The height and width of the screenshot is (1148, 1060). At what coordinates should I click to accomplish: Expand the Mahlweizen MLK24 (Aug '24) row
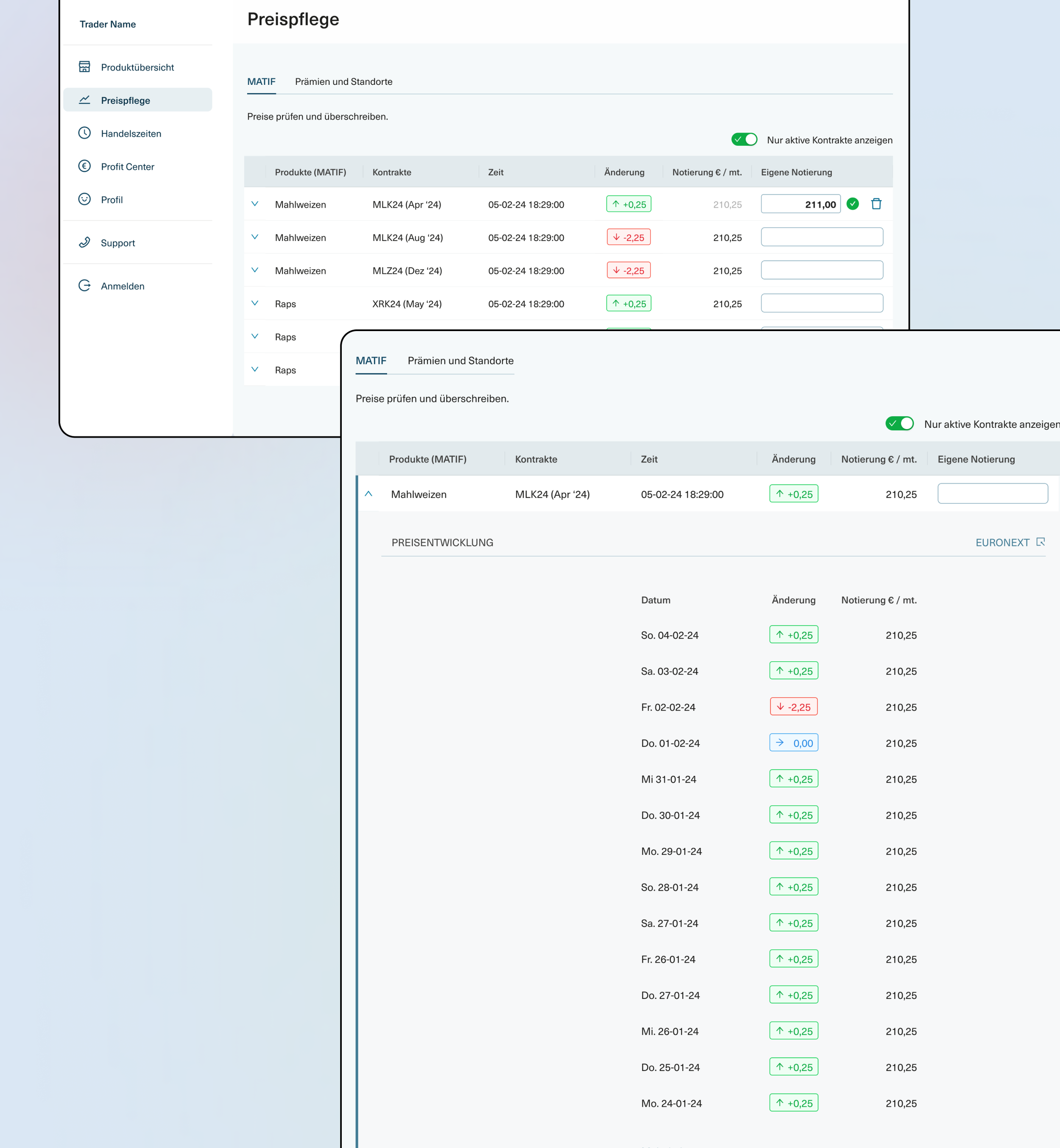[x=255, y=237]
